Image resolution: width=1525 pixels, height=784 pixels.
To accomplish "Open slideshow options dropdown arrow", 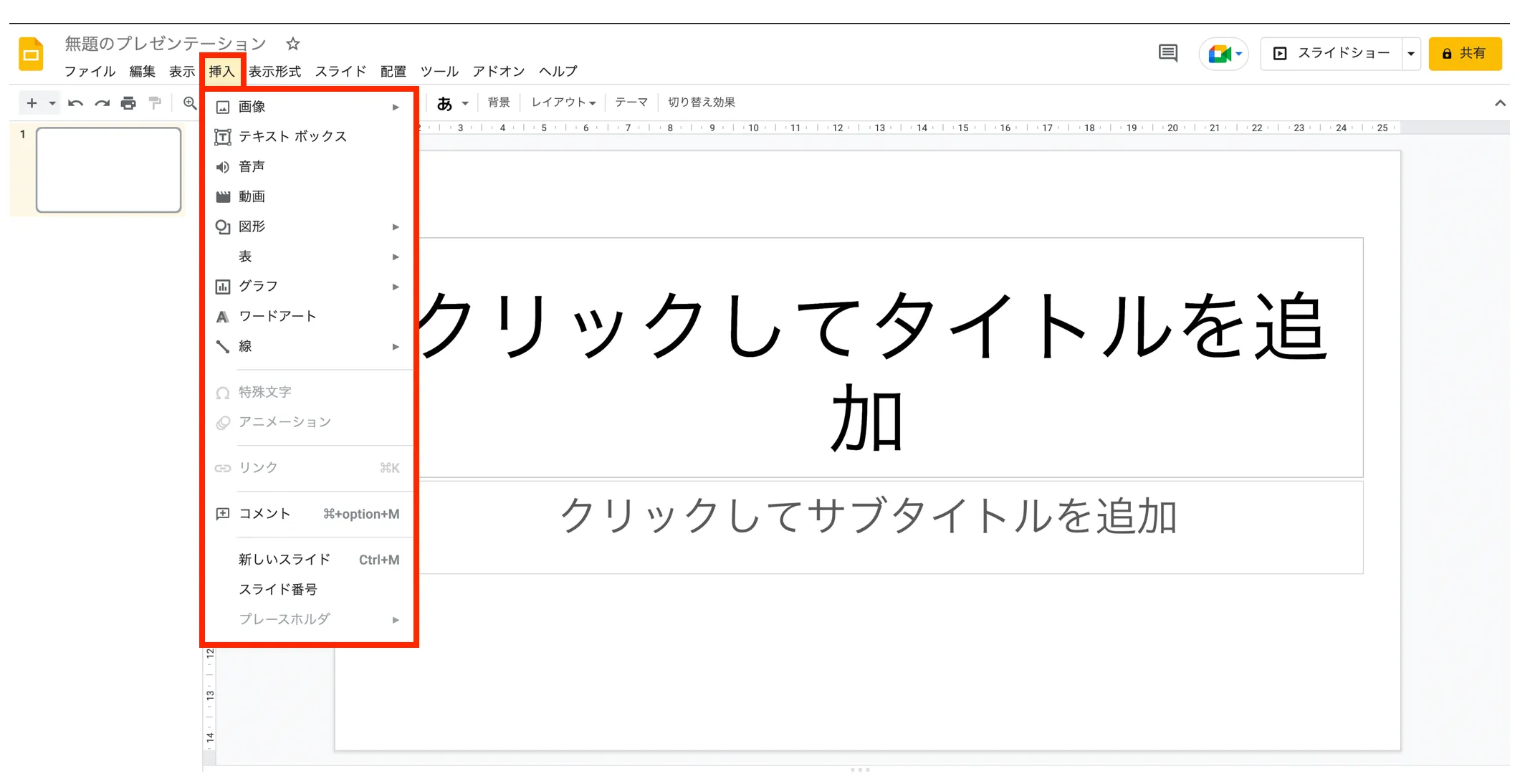I will point(1410,54).
